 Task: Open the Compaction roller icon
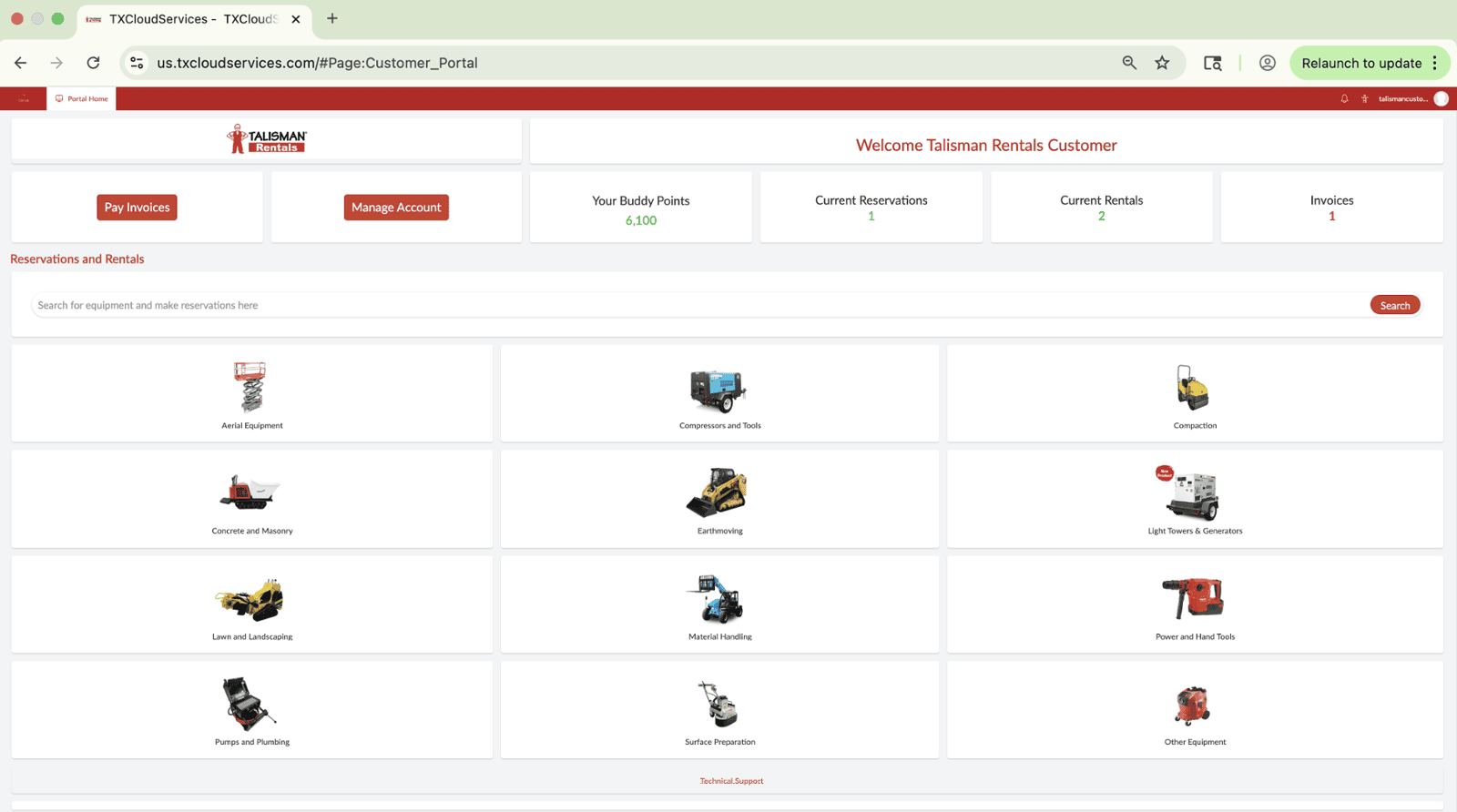tap(1193, 389)
